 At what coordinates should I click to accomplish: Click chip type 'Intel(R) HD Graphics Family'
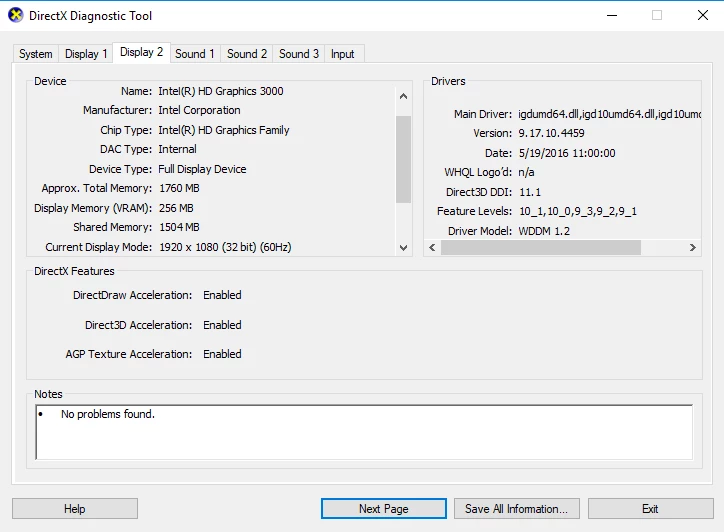click(x=224, y=130)
